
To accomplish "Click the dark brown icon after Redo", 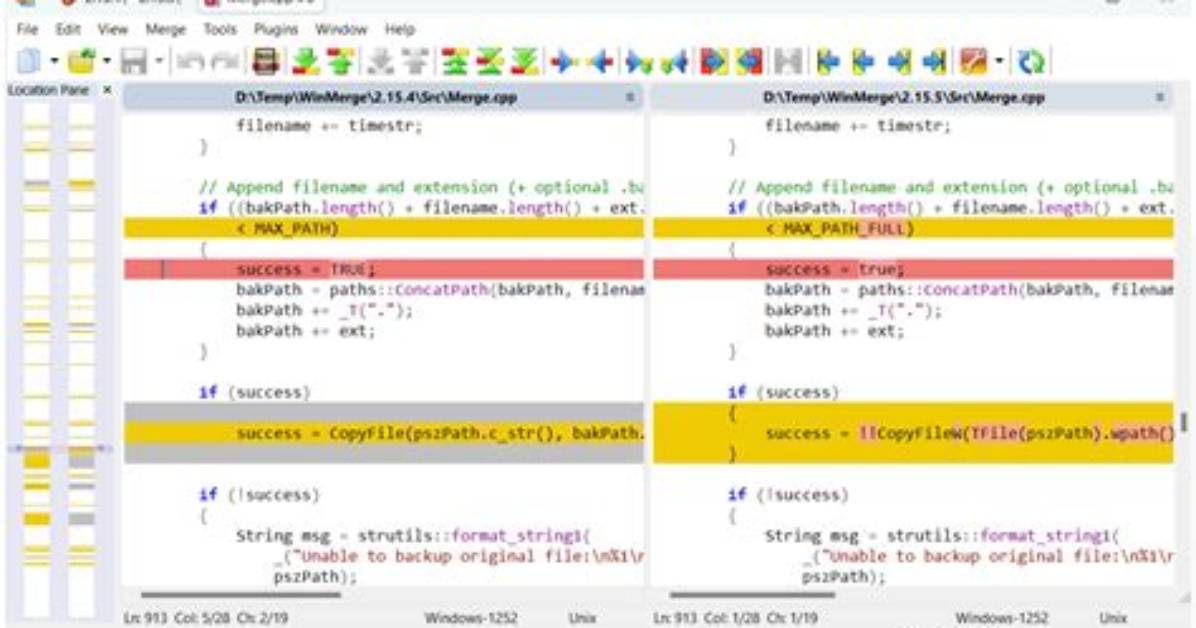I will click(265, 61).
